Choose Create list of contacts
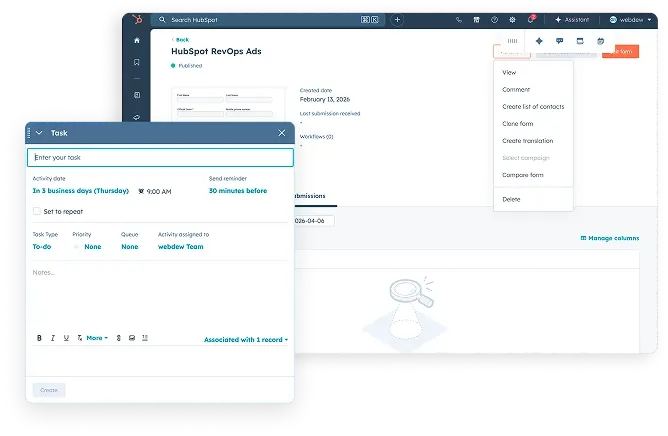Viewport: 668px width, 436px height. pyautogui.click(x=533, y=107)
